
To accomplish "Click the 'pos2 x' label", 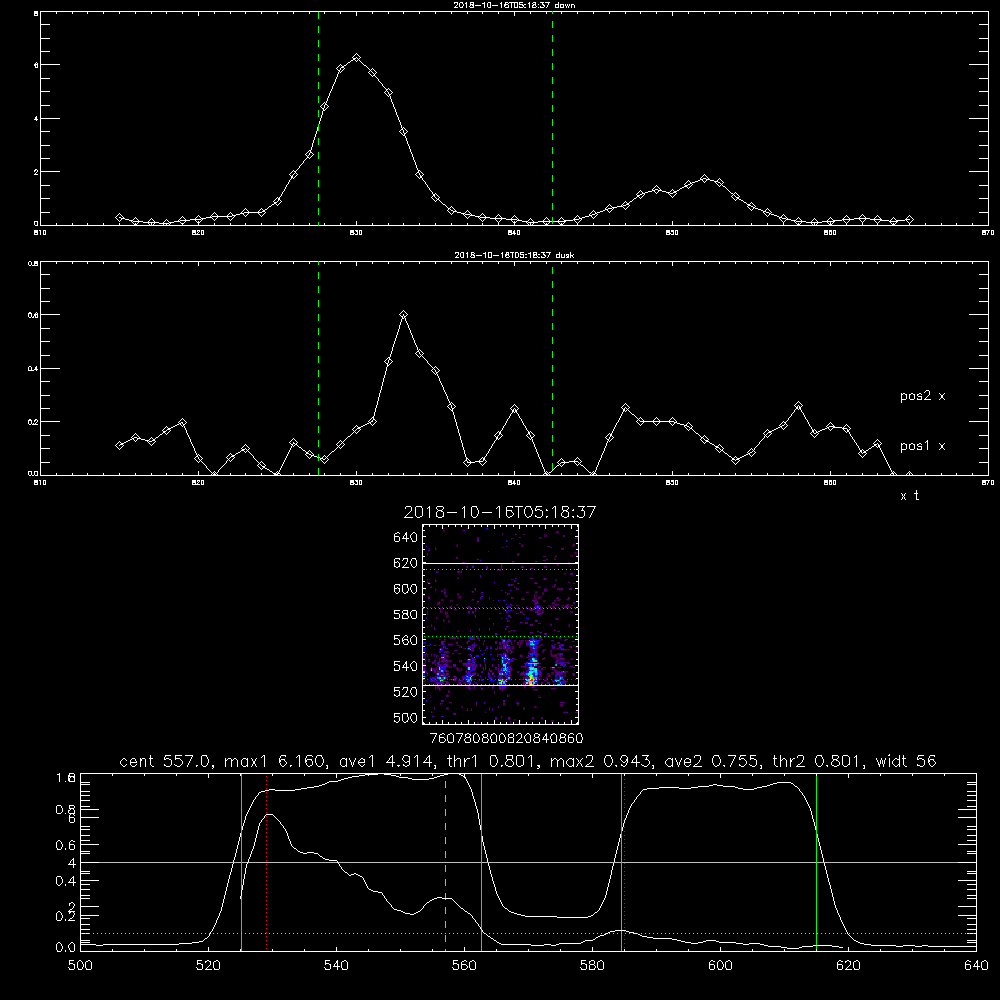I will pyautogui.click(x=923, y=396).
